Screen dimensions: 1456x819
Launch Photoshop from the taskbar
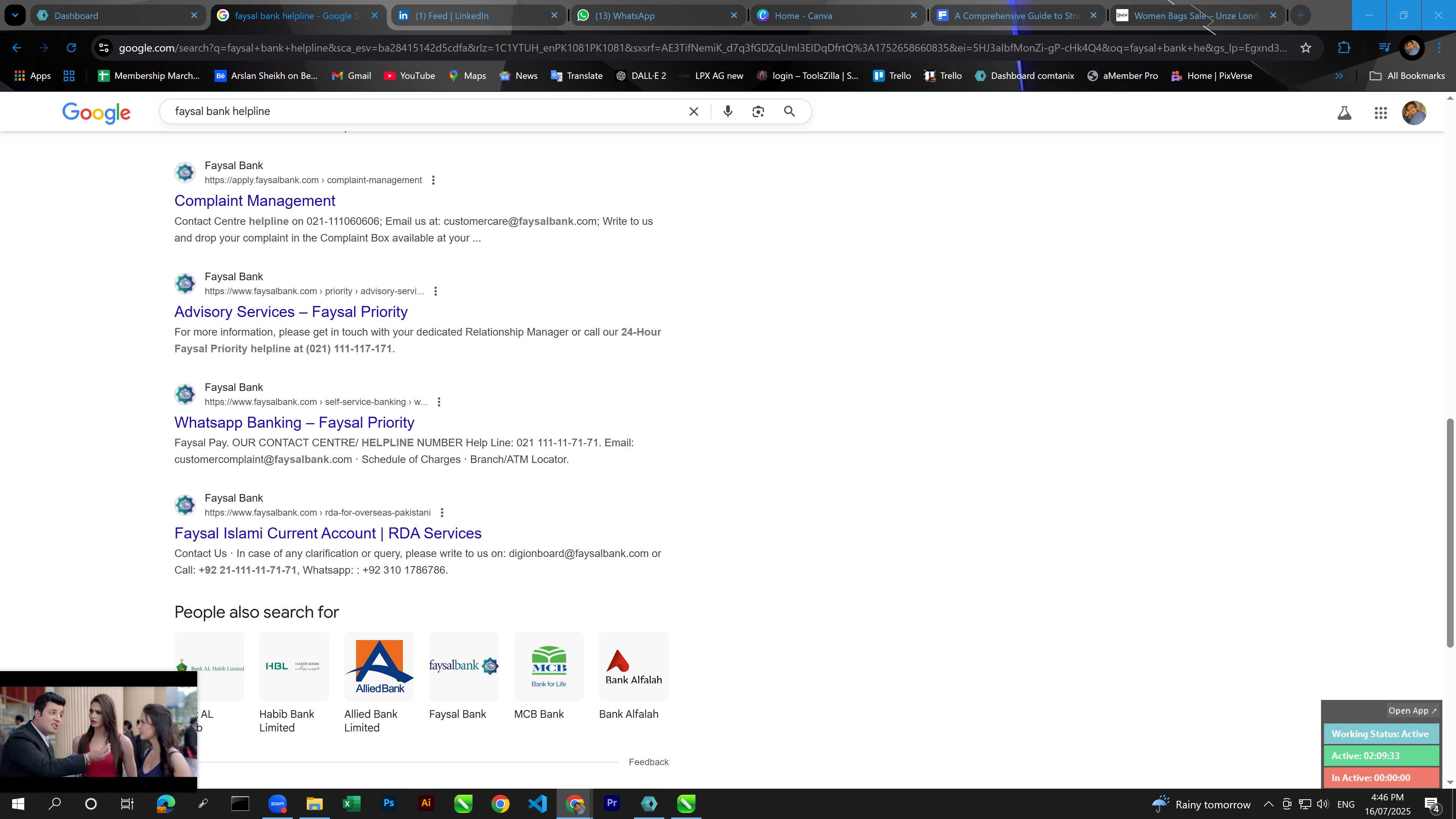[388, 803]
